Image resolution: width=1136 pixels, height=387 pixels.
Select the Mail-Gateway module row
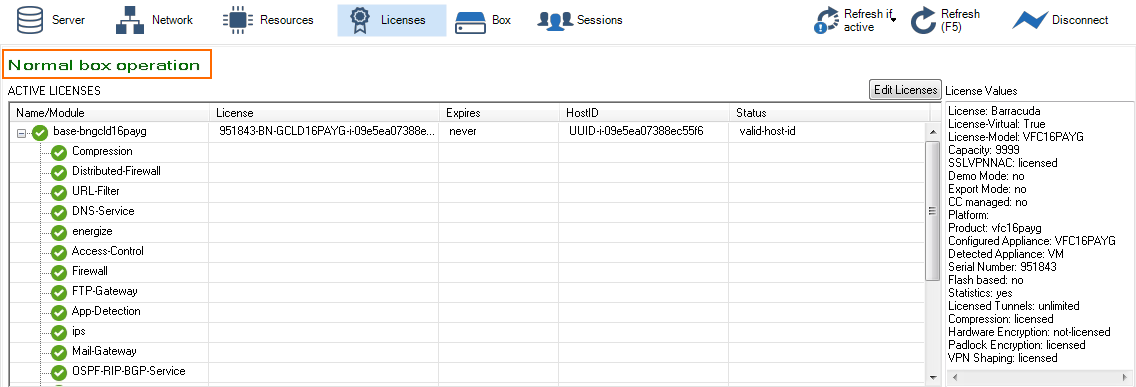(468, 351)
